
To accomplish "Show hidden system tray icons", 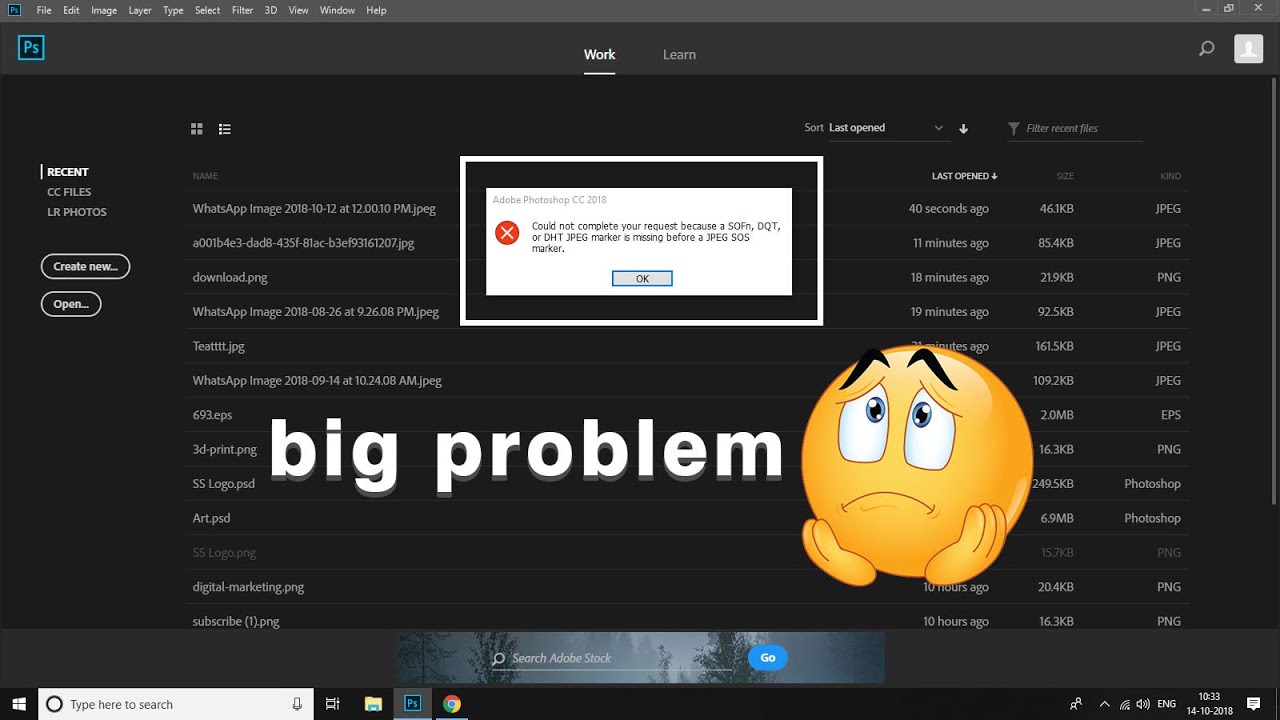I will pyautogui.click(x=1104, y=704).
